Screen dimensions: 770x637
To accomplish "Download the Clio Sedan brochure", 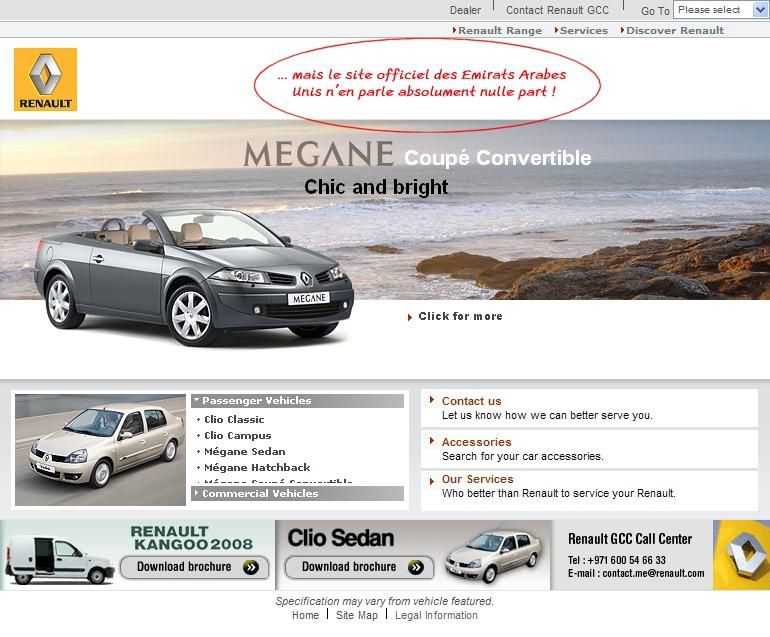I will [359, 567].
